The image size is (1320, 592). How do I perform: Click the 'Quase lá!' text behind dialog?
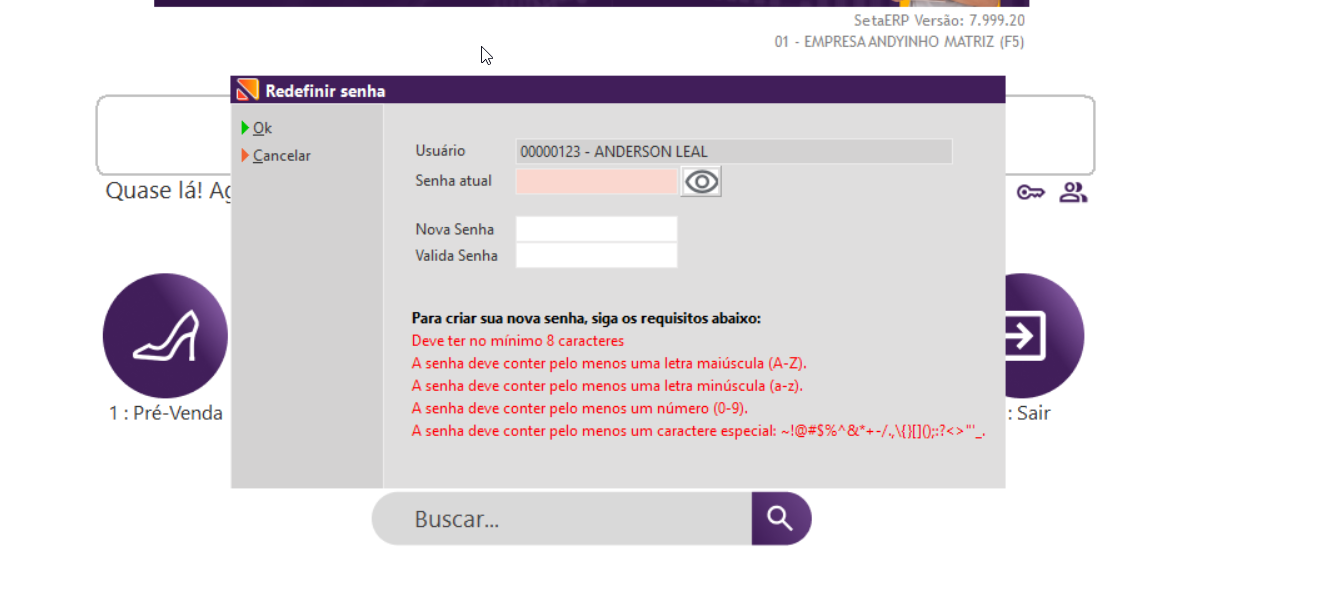[168, 190]
